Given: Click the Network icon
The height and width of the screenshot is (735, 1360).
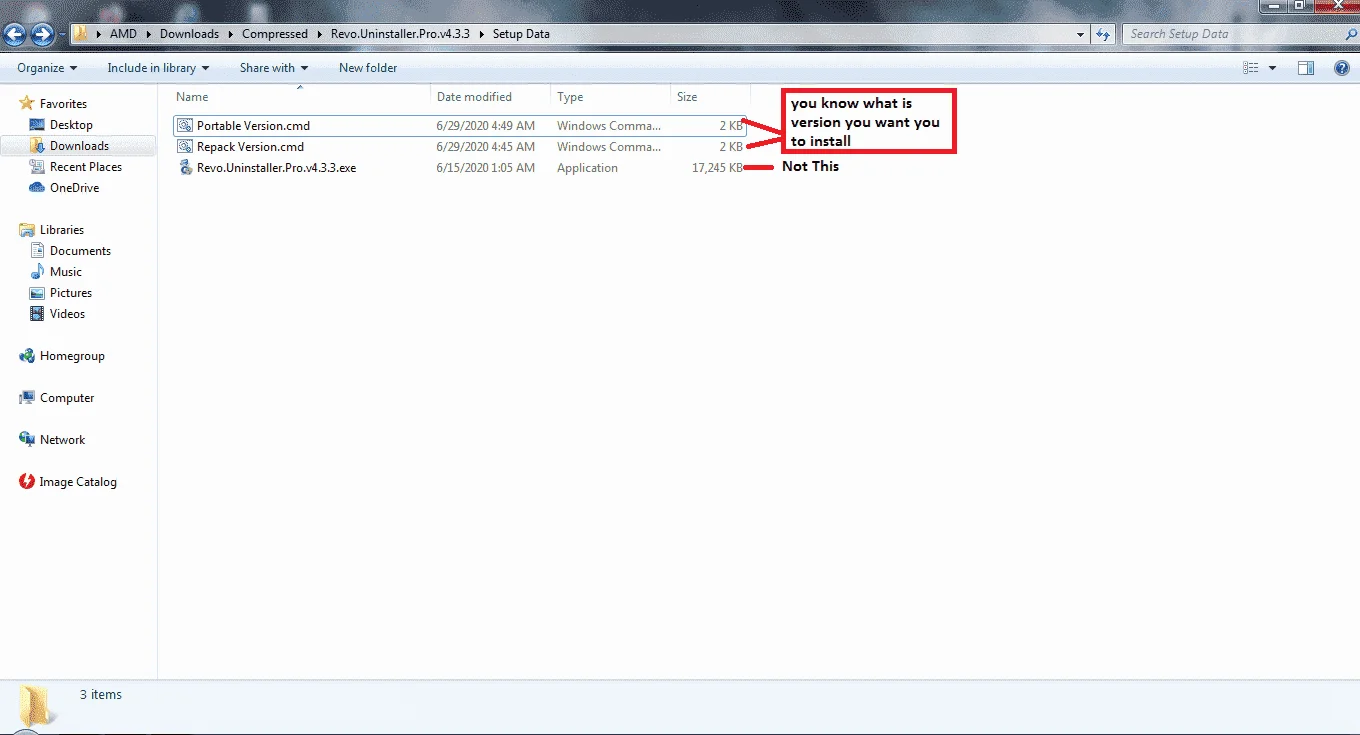Looking at the screenshot, I should pyautogui.click(x=27, y=440).
